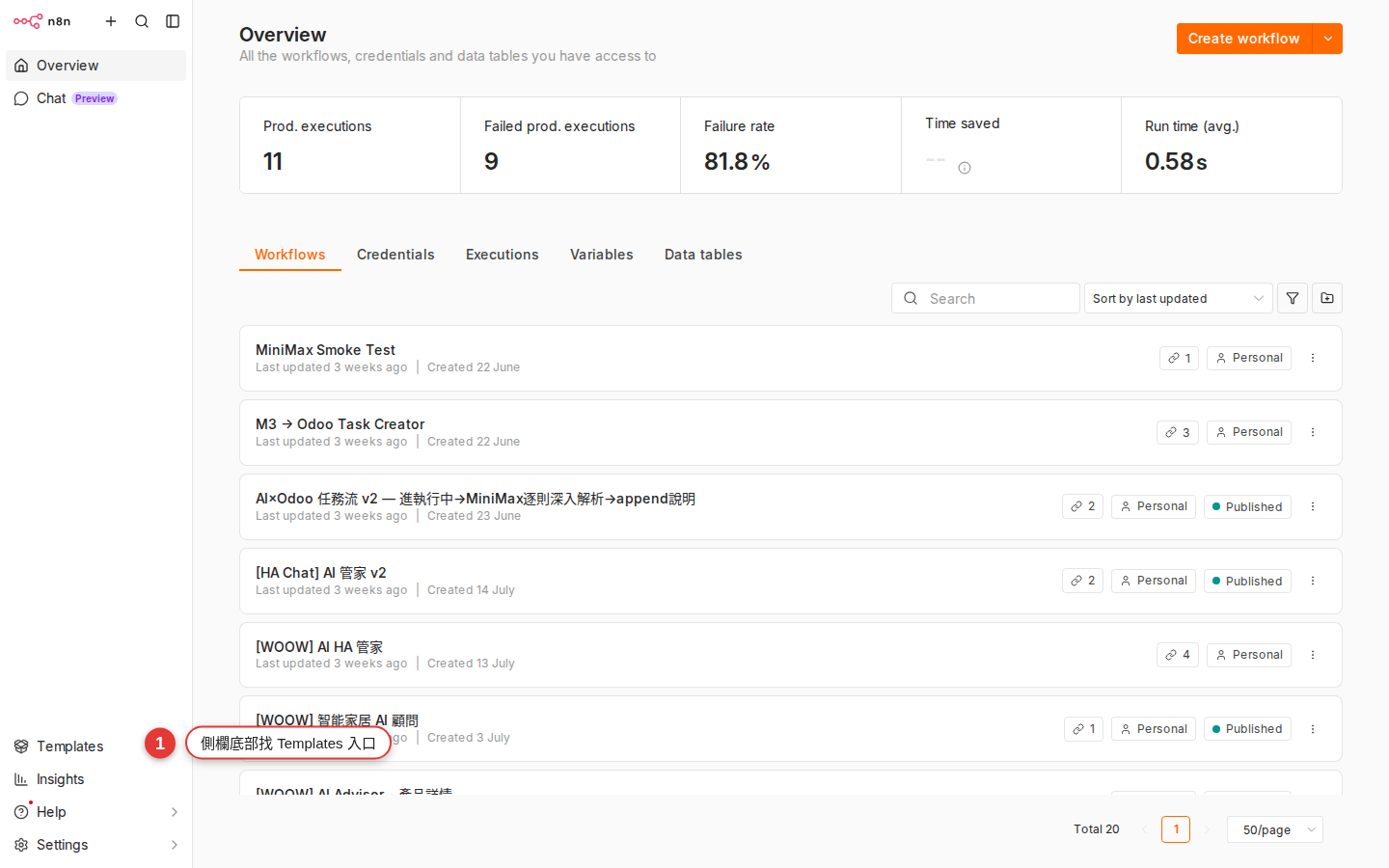The height and width of the screenshot is (868, 1389).
Task: Change 50/page page size dropdown
Action: (x=1275, y=829)
